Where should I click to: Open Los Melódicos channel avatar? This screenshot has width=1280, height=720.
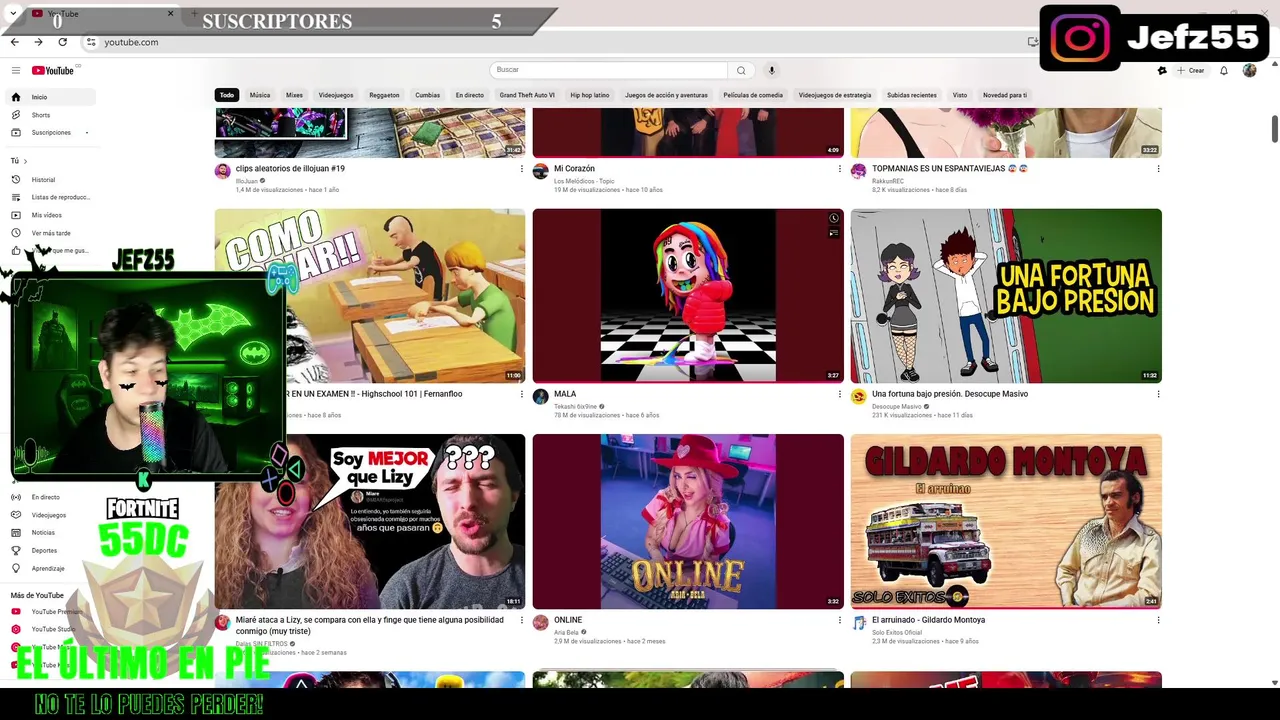tap(541, 172)
